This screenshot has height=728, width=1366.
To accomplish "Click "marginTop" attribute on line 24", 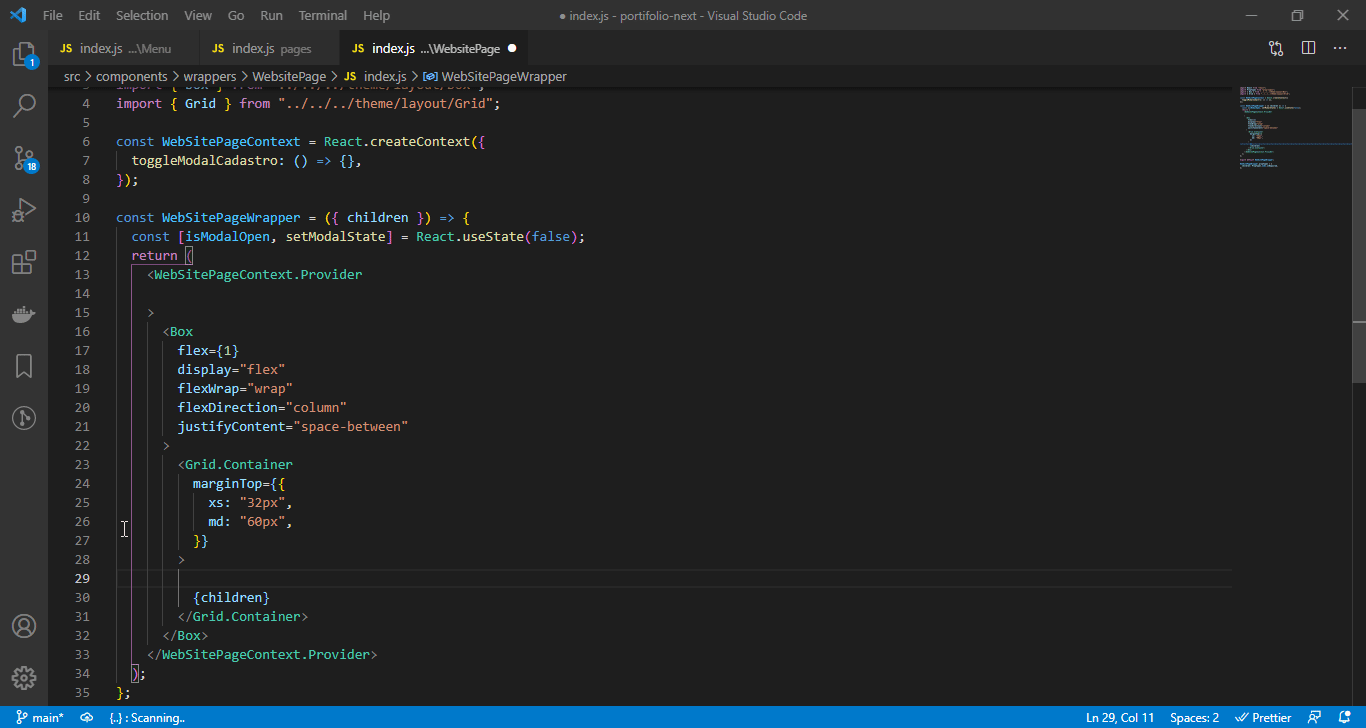I will tap(228, 484).
